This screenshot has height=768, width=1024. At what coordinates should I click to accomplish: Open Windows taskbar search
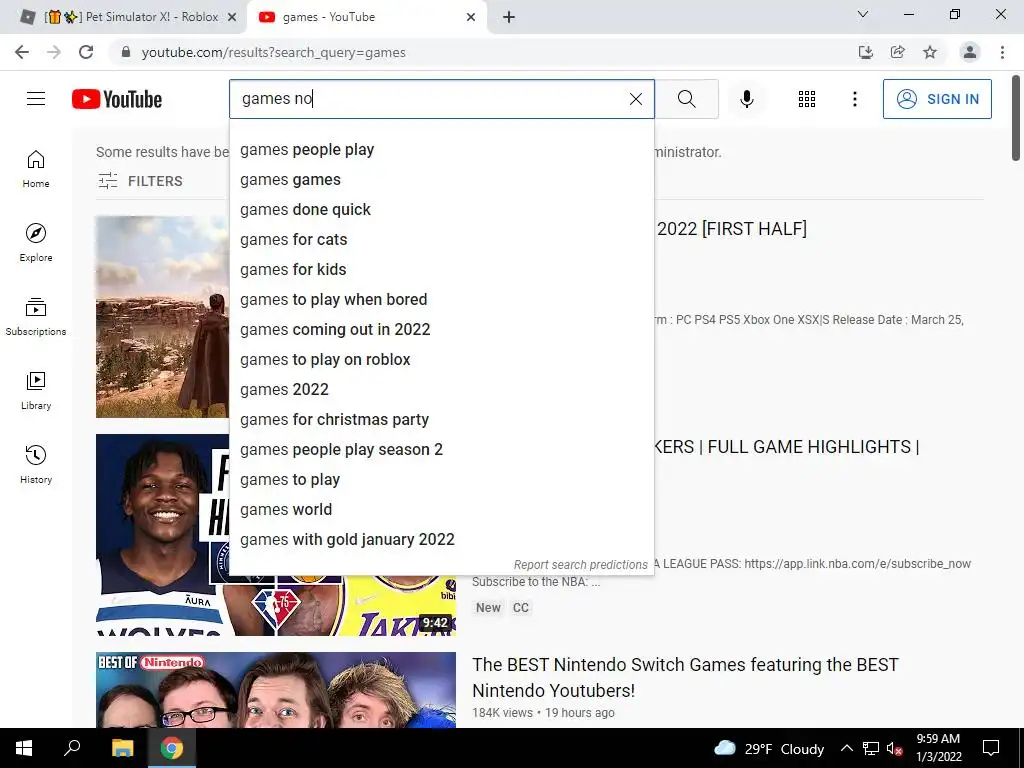pyautogui.click(x=72, y=748)
